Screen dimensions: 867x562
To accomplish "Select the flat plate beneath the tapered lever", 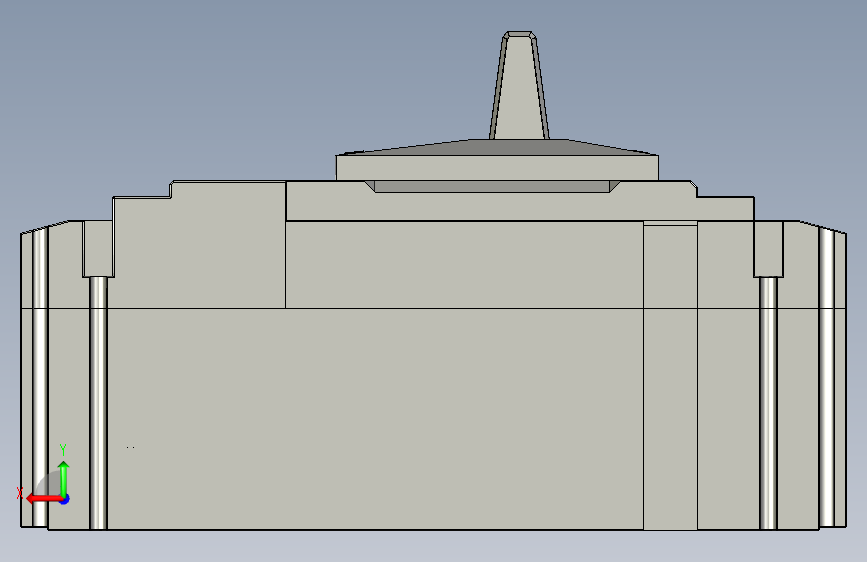I will (497, 167).
